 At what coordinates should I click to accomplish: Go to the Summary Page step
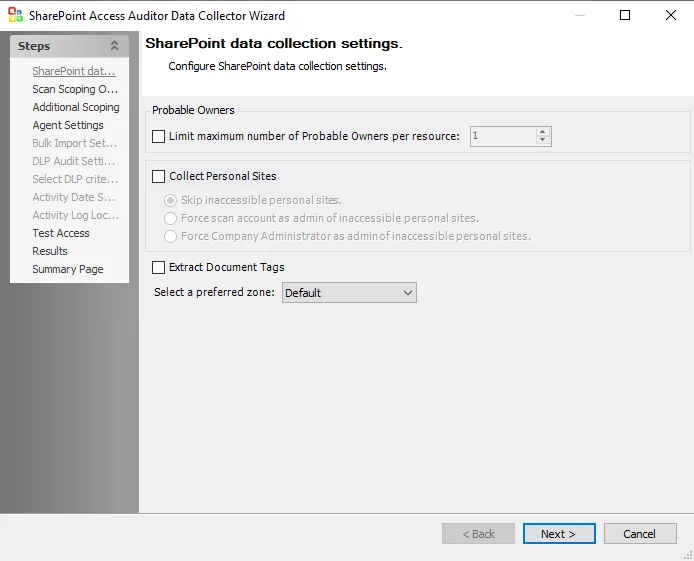click(68, 269)
